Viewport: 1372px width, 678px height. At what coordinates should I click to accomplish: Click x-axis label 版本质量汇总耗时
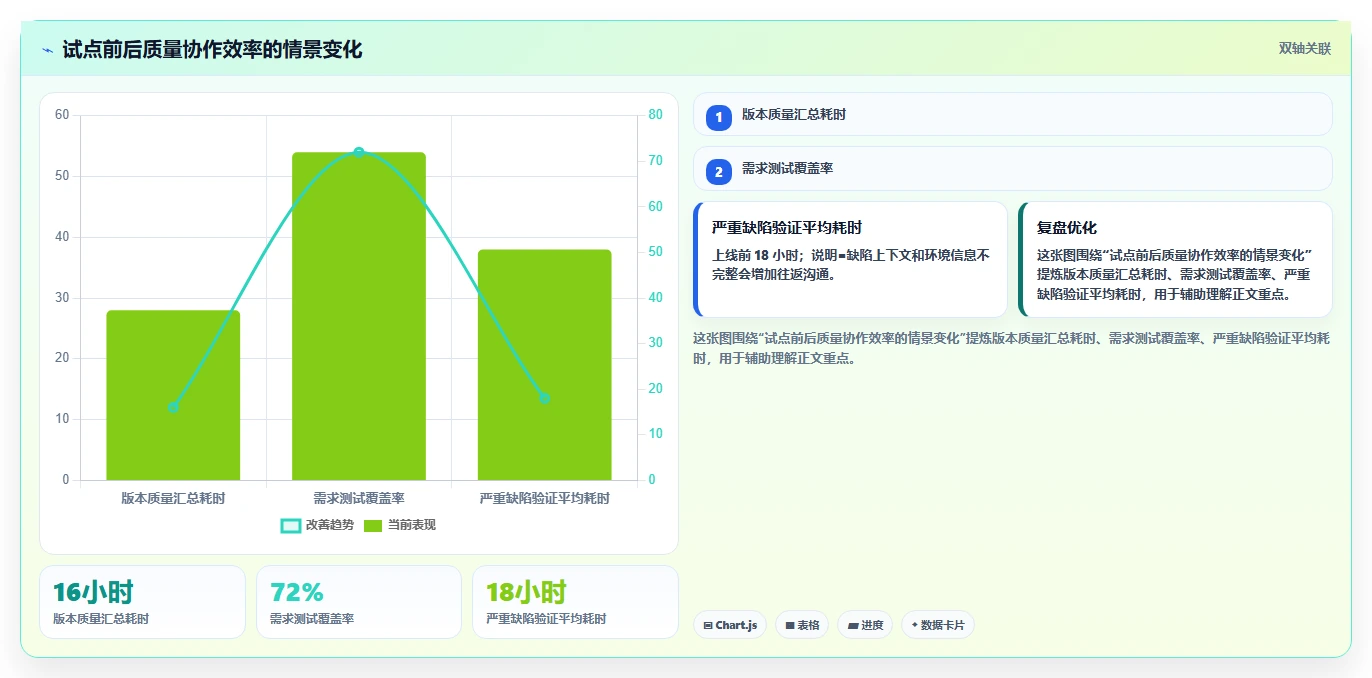173,498
